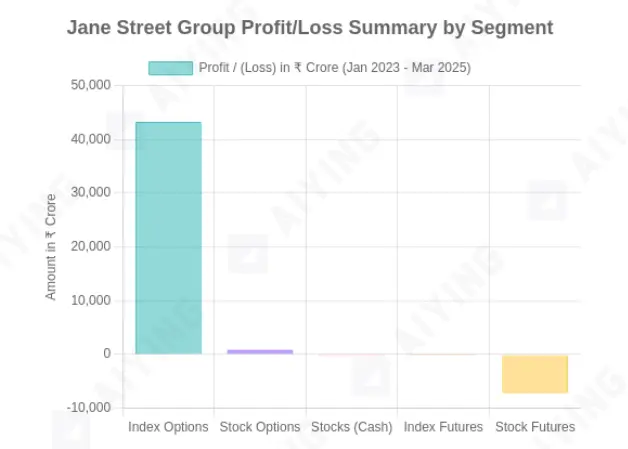
Task: Select the Stocks (Cash) axis label
Action: pos(351,427)
